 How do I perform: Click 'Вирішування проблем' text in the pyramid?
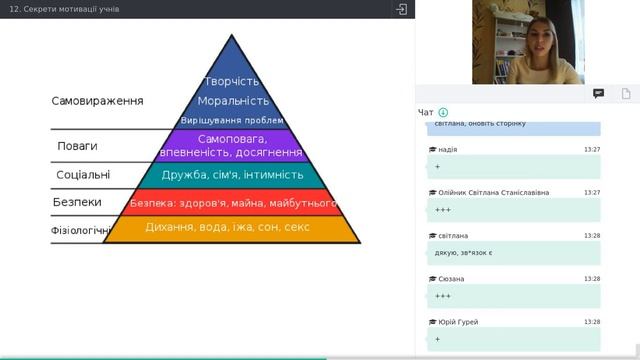pyautogui.click(x=232, y=120)
